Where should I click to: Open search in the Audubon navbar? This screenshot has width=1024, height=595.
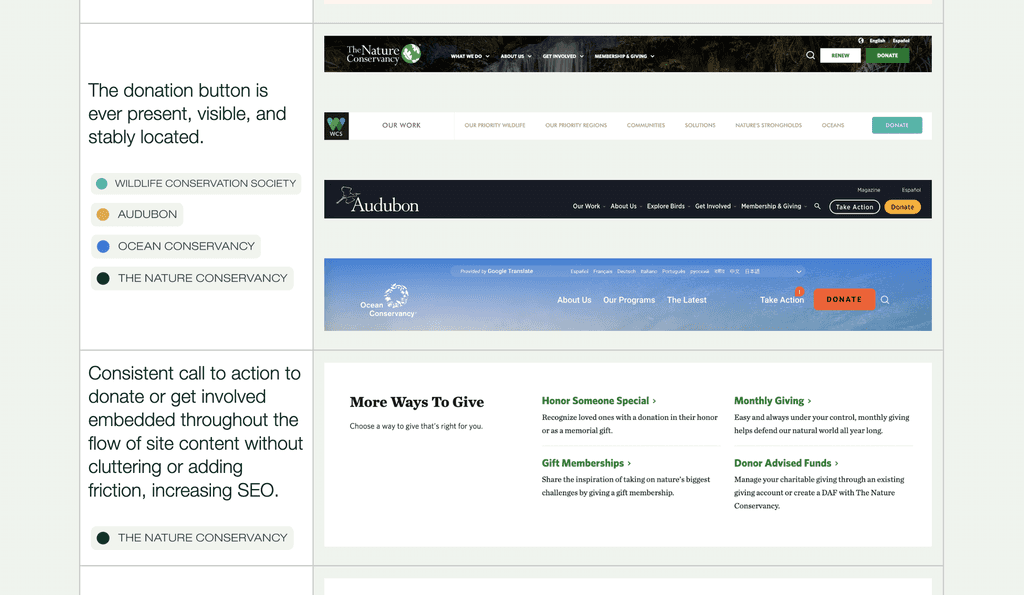pos(817,206)
